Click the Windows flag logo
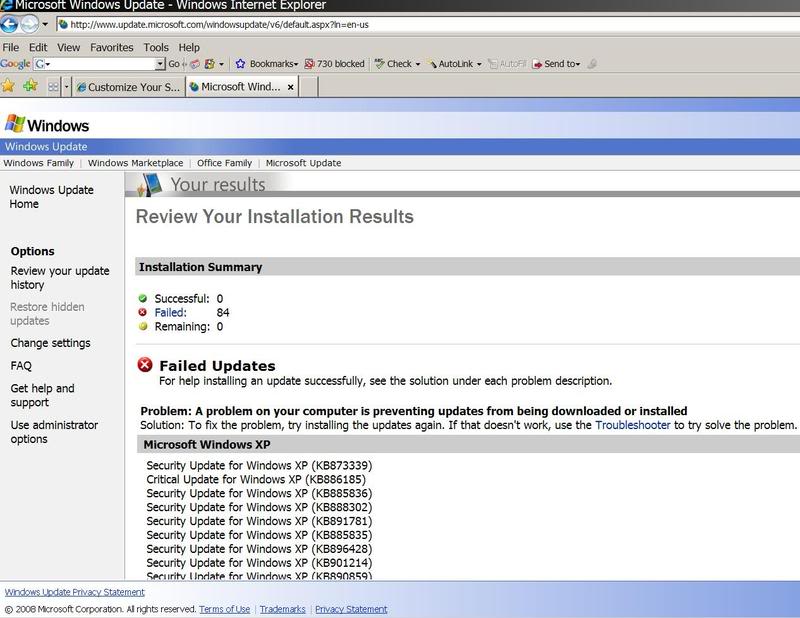 15,124
